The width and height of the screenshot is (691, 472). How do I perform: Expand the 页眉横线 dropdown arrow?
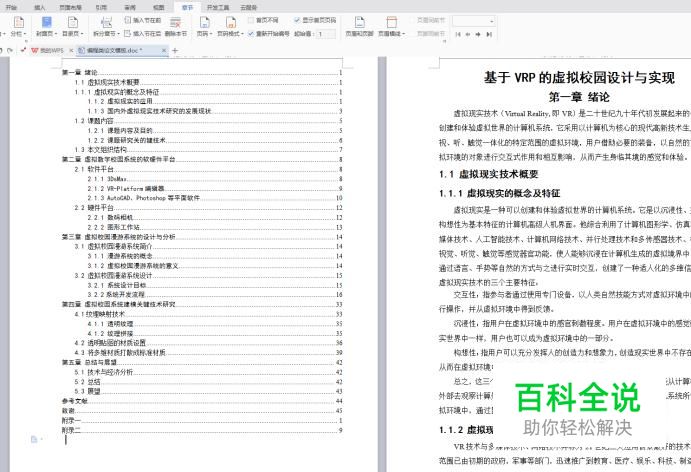[x=404, y=34]
